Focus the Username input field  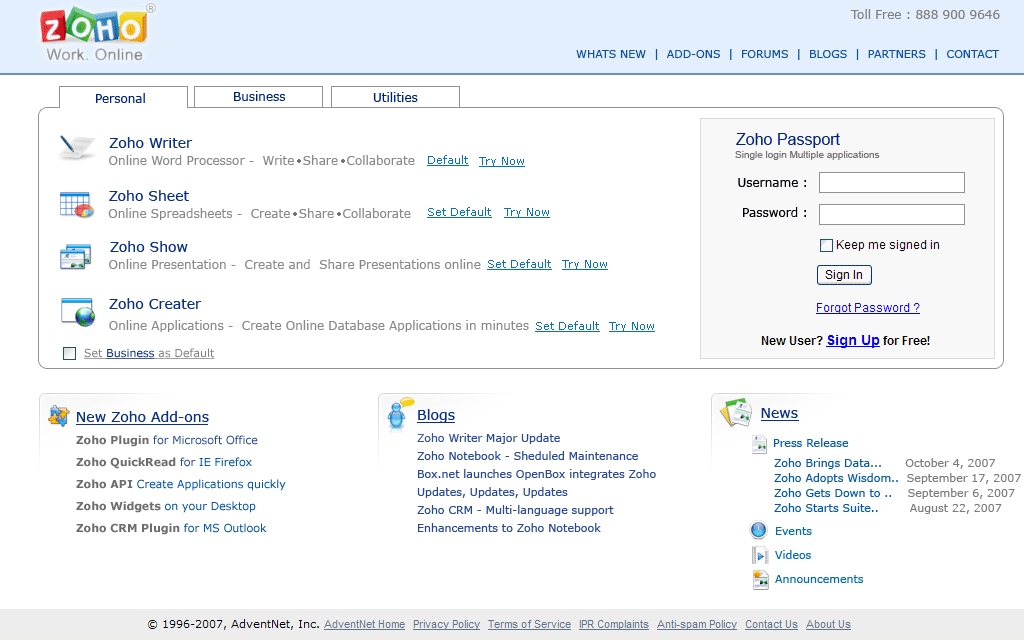point(891,183)
